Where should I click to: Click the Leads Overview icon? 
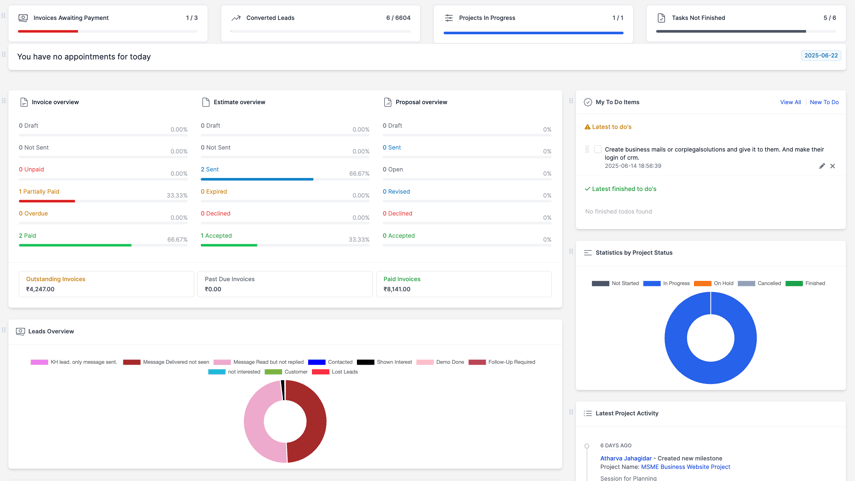pos(20,332)
